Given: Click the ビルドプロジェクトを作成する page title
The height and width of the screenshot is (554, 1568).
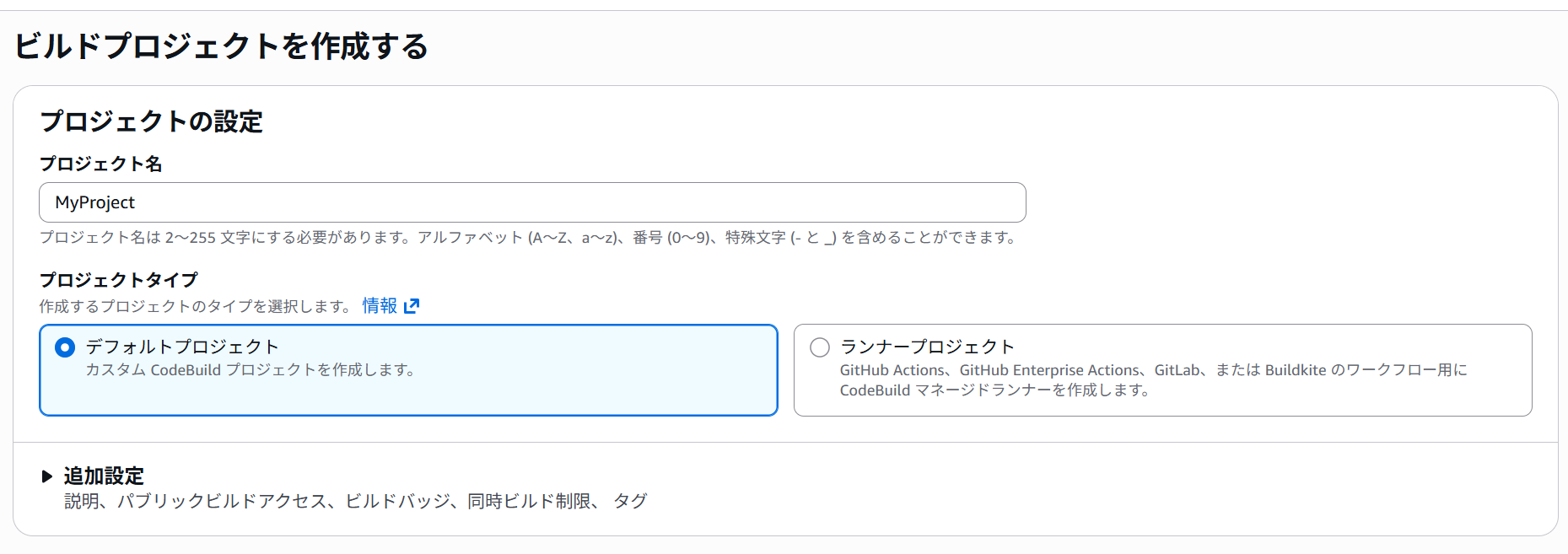Looking at the screenshot, I should tap(221, 46).
